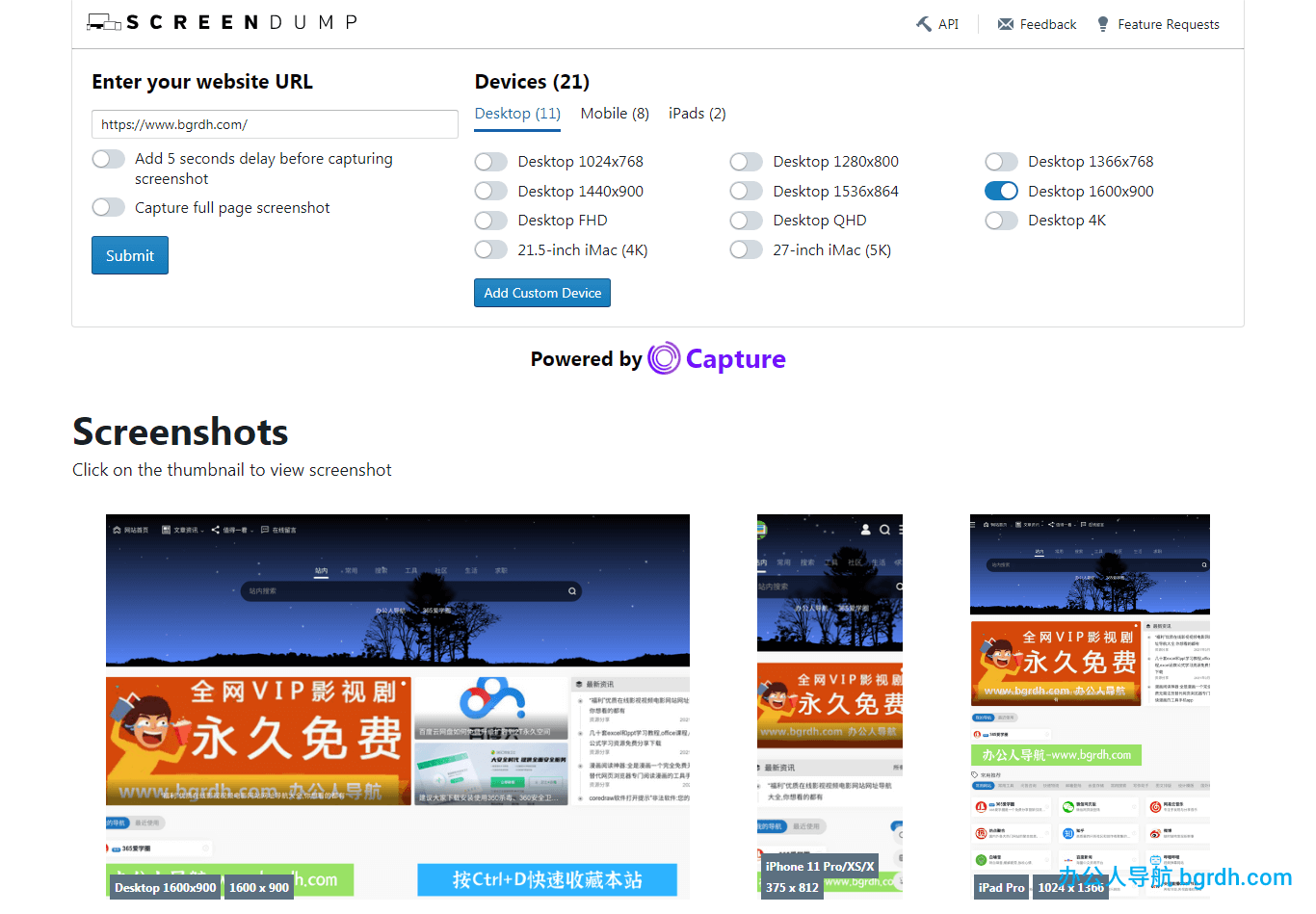Enable the Desktop 1024x768 toggle
Image resolution: width=1316 pixels, height=914 pixels.
[490, 162]
